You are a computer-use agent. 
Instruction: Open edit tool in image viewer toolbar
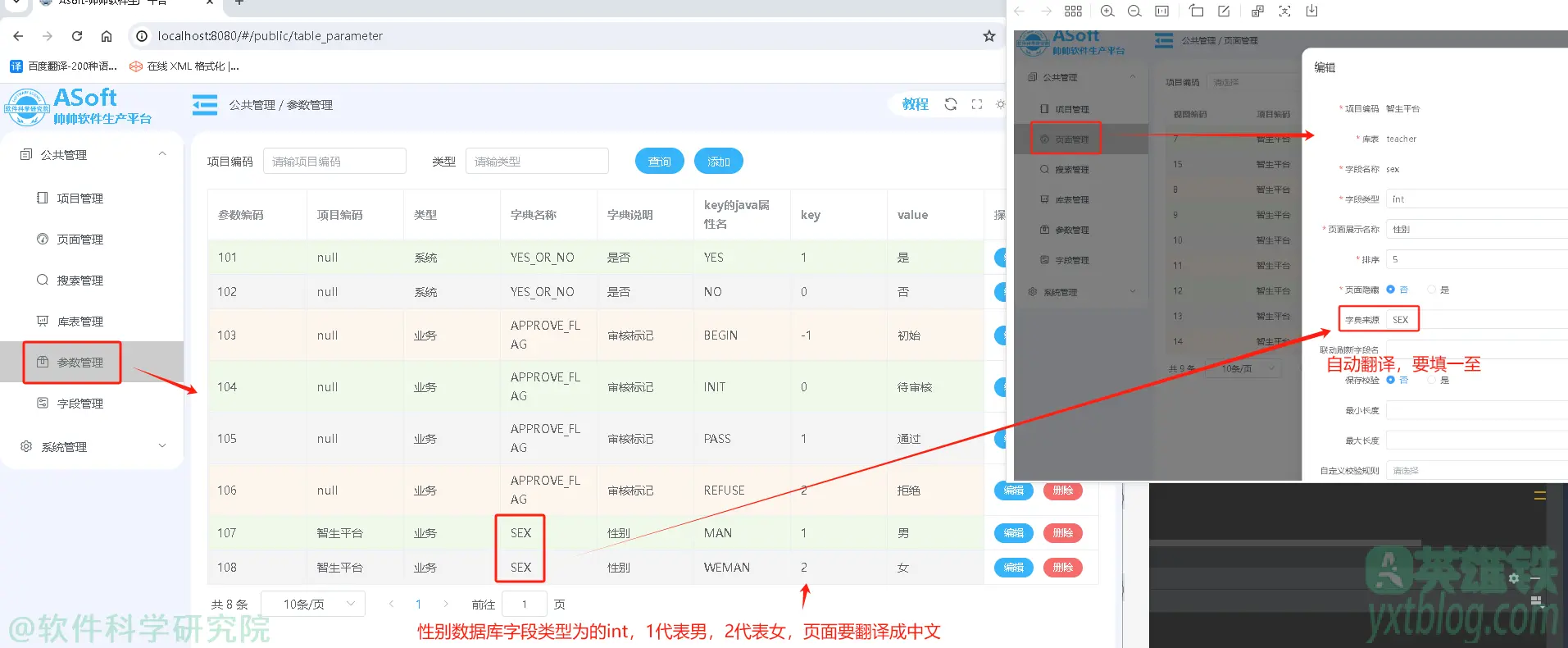pos(1224,11)
